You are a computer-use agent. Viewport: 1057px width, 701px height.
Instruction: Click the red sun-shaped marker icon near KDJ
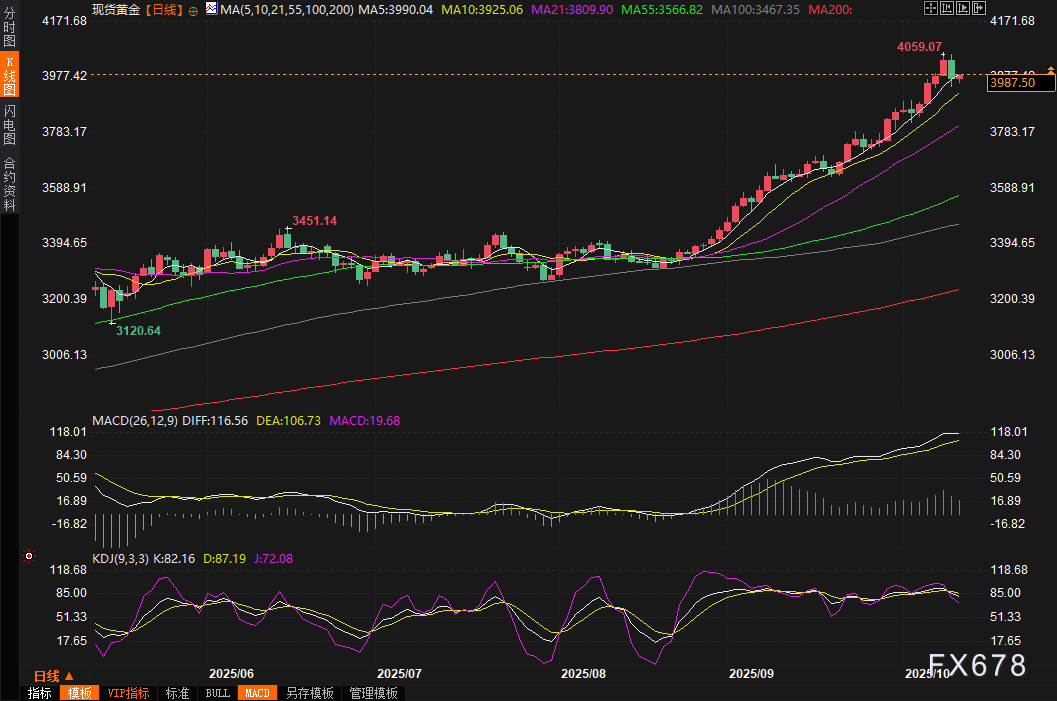pyautogui.click(x=29, y=556)
